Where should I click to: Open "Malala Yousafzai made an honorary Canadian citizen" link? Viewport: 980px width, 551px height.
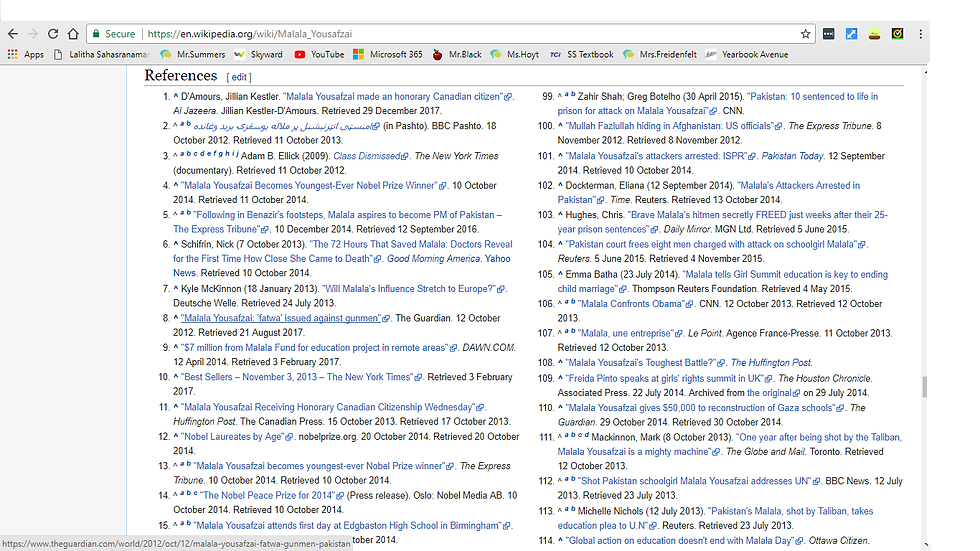point(398,96)
